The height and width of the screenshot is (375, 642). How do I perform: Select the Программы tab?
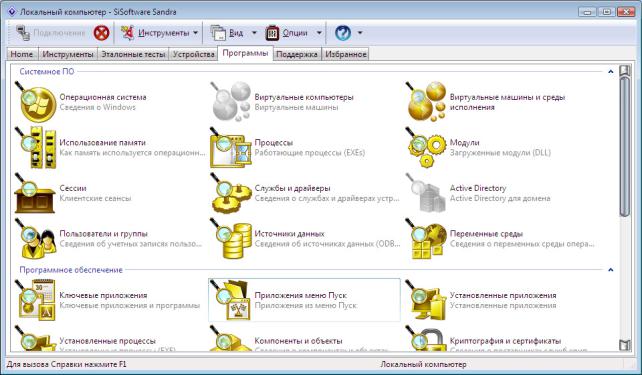(245, 53)
